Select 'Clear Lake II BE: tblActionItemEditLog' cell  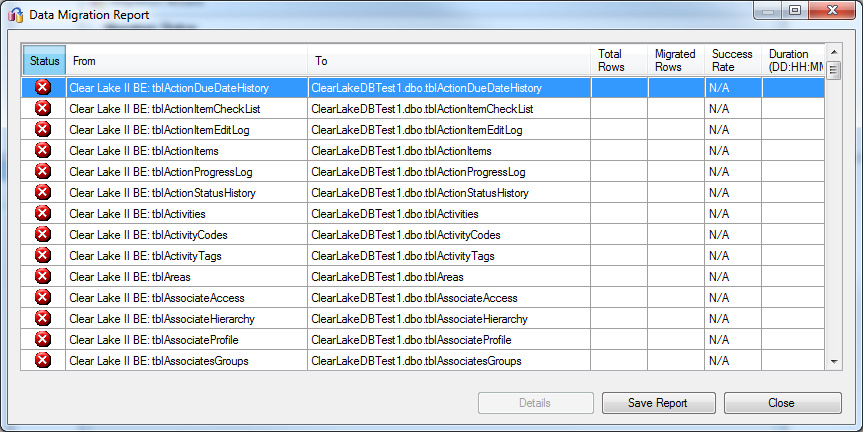pos(187,129)
